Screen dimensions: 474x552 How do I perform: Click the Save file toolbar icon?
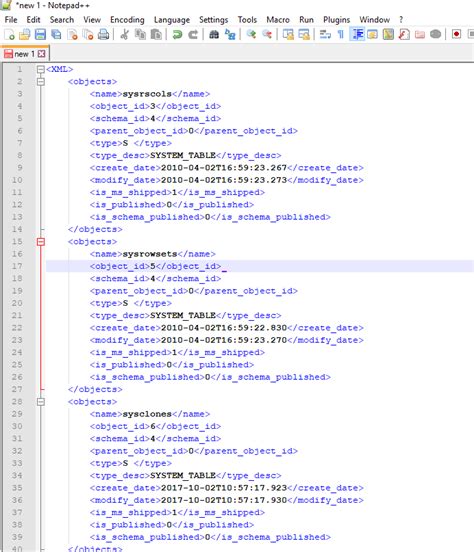(x=40, y=34)
